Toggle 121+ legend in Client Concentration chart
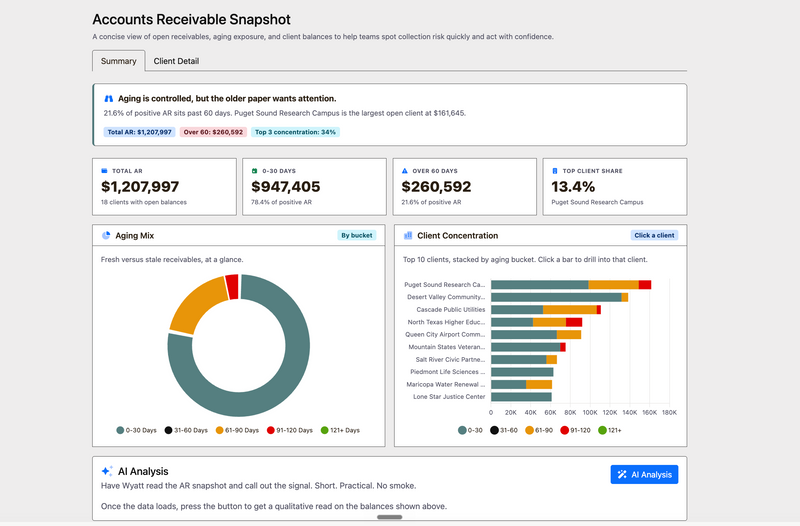The width and height of the screenshot is (800, 526). pyautogui.click(x=610, y=430)
